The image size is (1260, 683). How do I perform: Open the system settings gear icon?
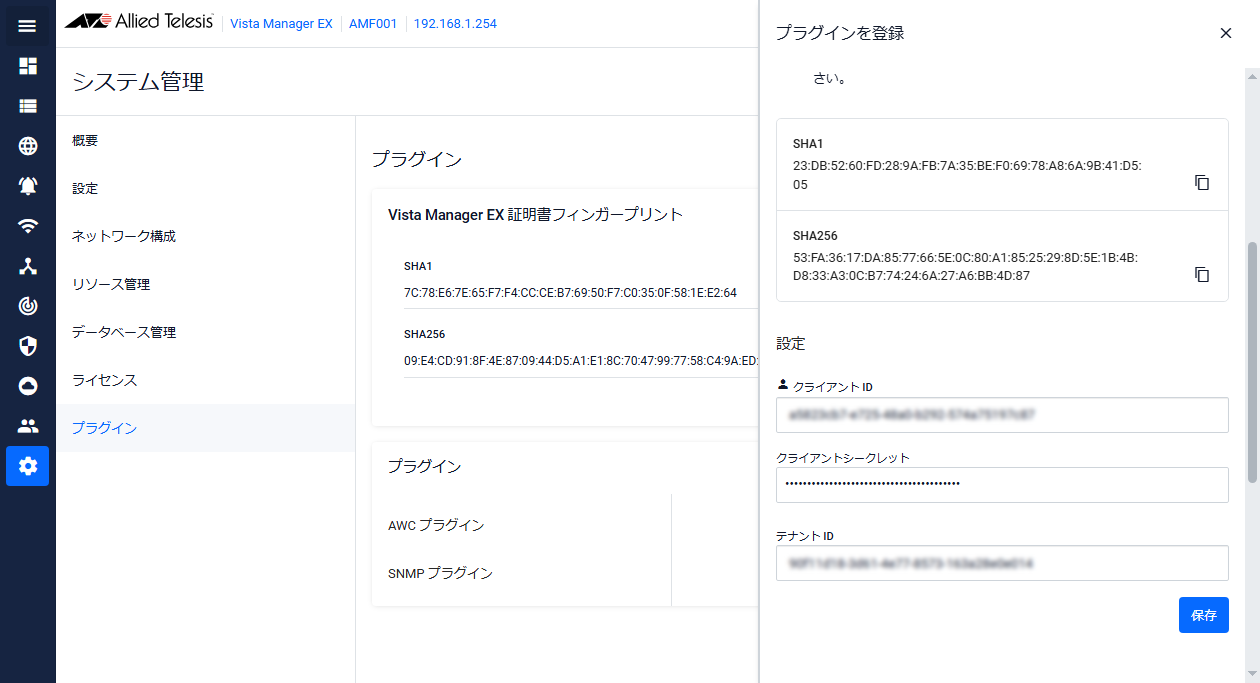(28, 466)
